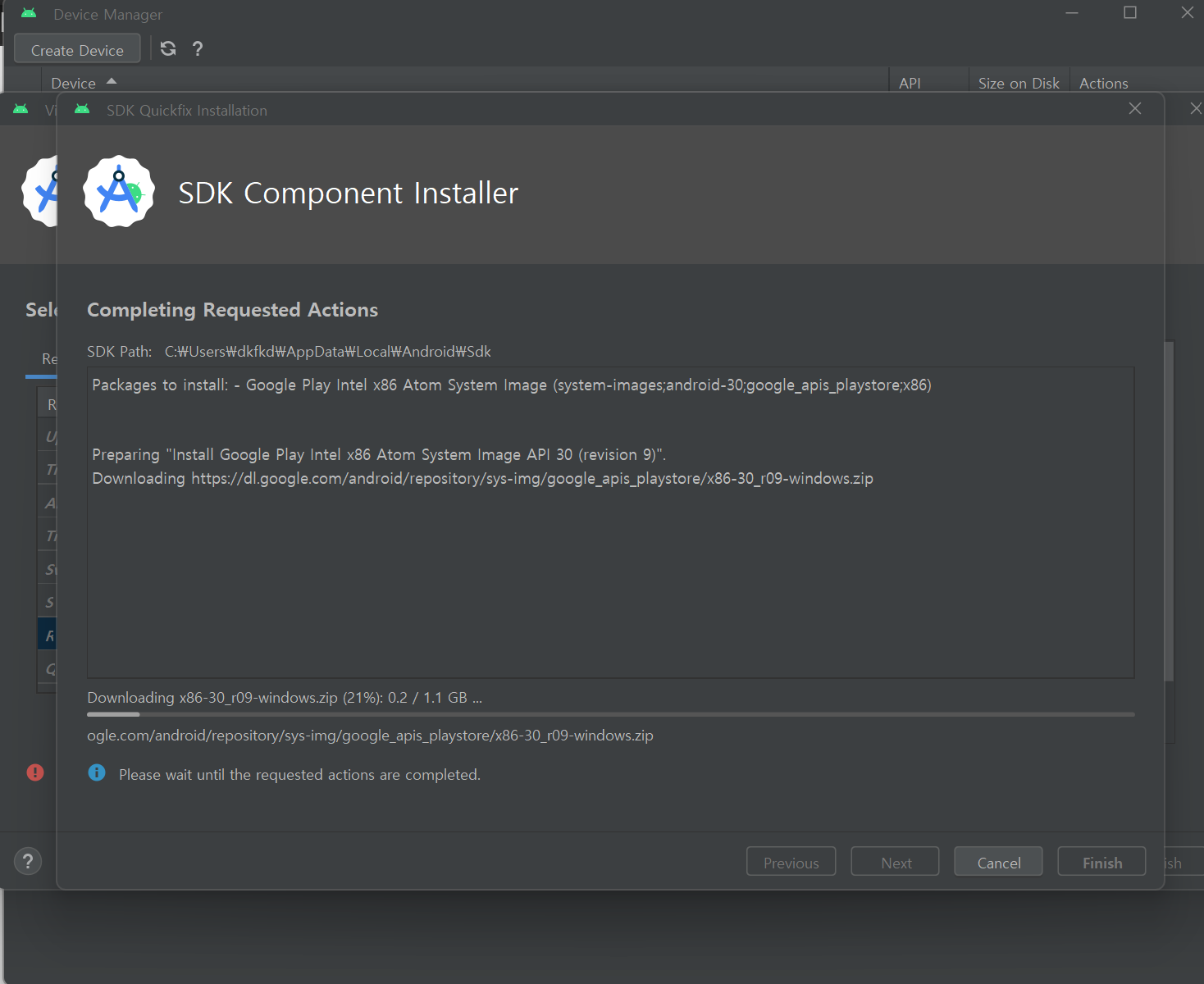This screenshot has height=984, width=1204.
Task: Open help in the background dialog
Action: pos(28,861)
